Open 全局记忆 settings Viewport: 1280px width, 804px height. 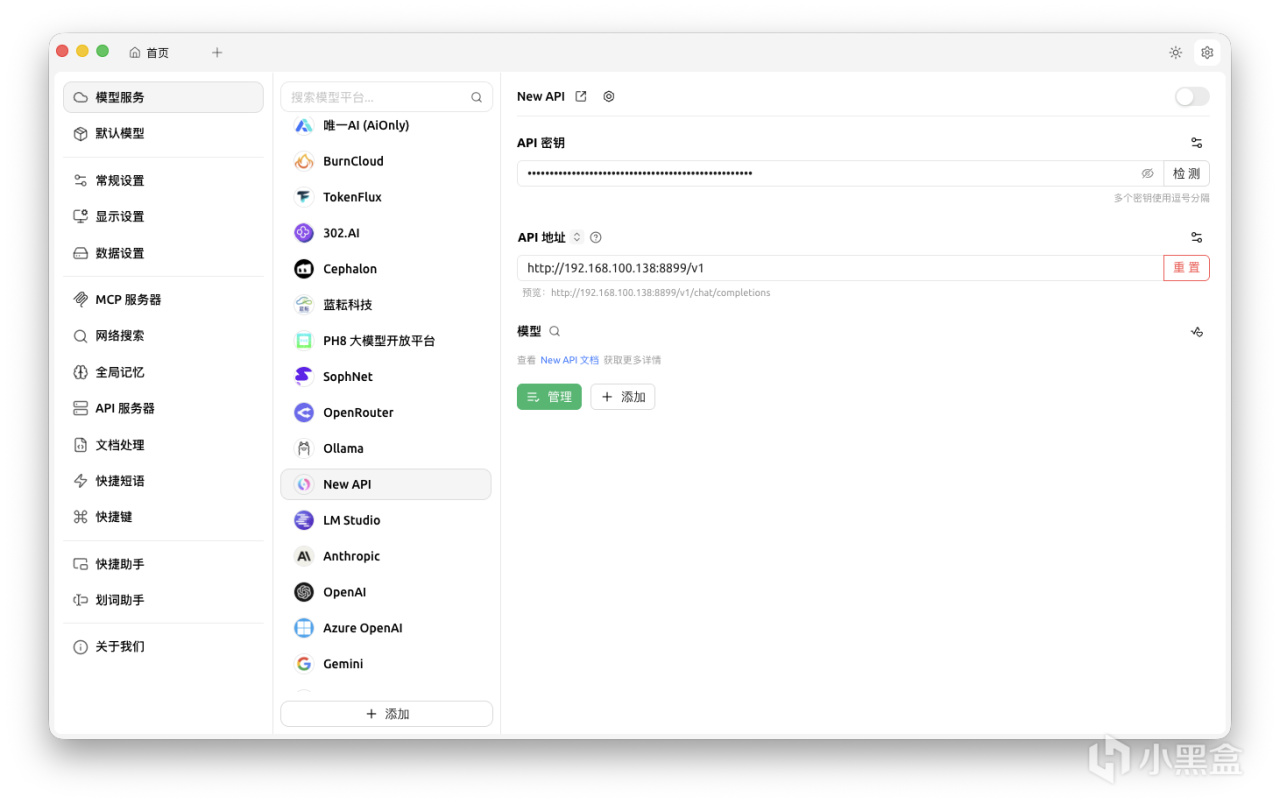coord(163,372)
